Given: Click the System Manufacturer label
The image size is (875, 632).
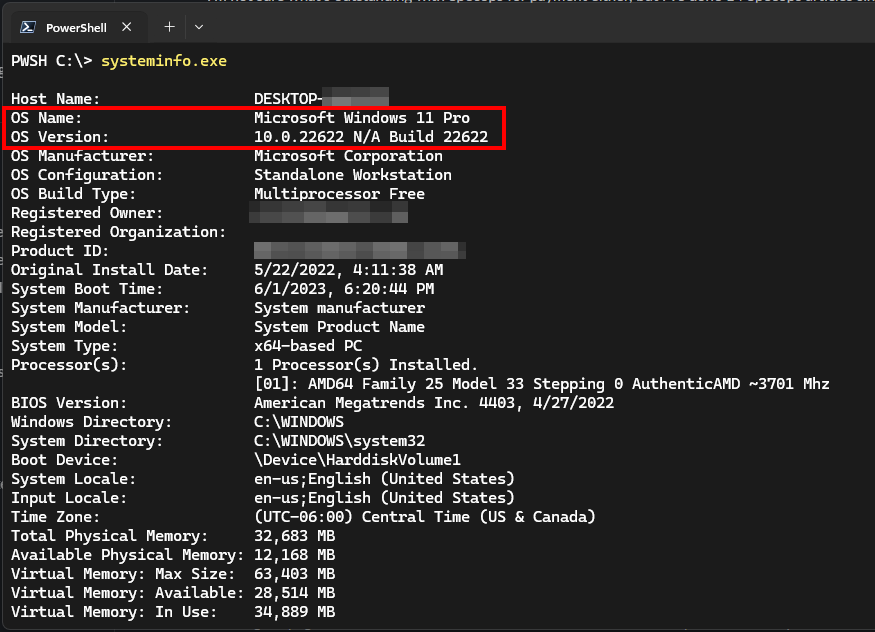Looking at the screenshot, I should coord(100,307).
